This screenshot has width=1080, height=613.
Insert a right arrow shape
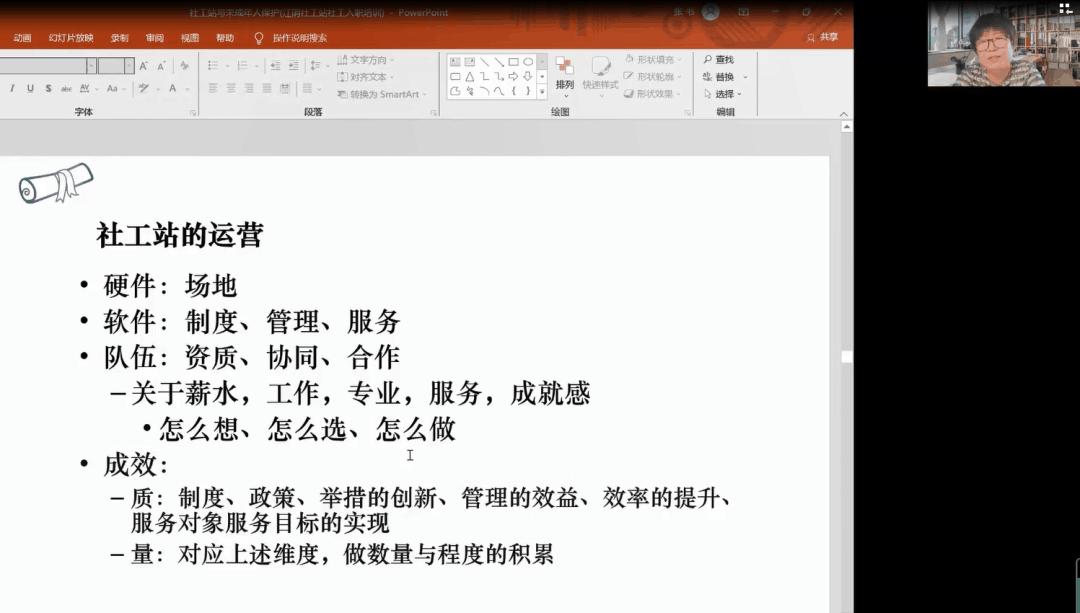513,76
